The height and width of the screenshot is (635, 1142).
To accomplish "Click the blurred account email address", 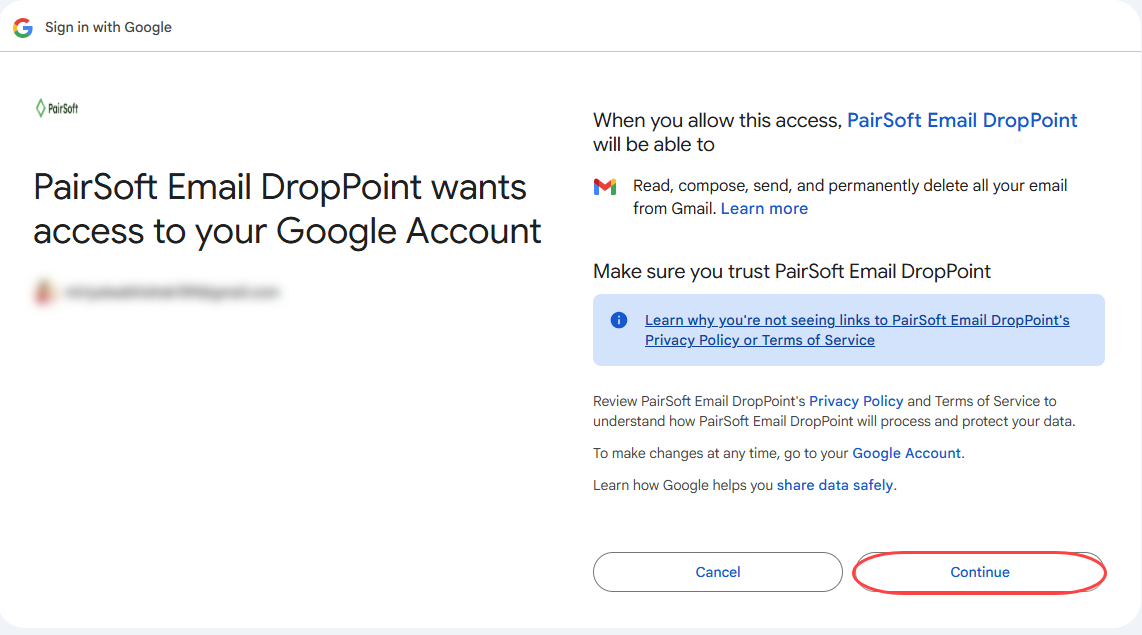I will click(172, 293).
